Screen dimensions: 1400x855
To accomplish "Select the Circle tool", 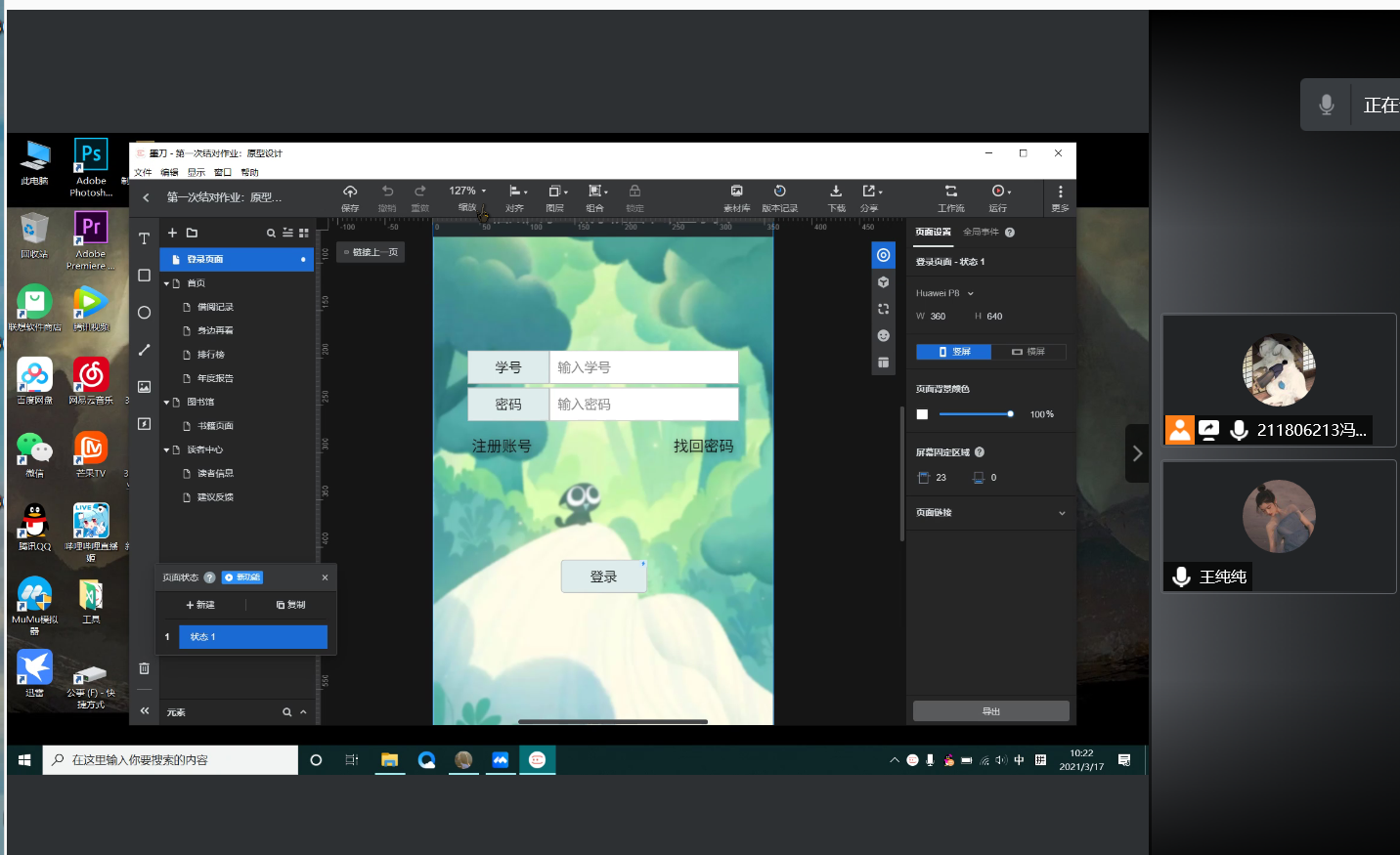I will point(144,313).
